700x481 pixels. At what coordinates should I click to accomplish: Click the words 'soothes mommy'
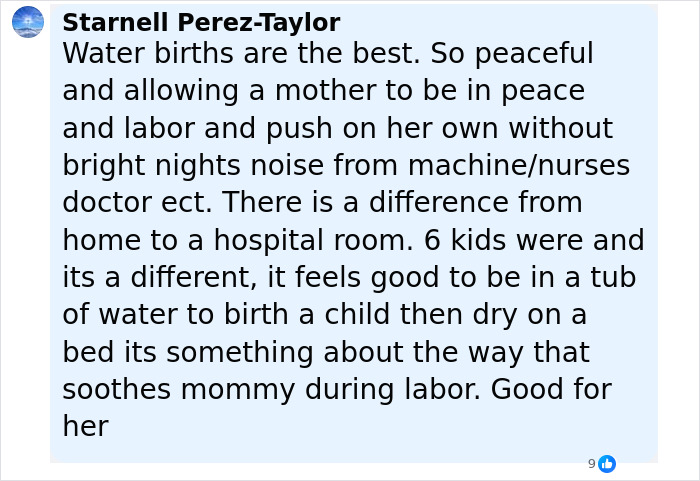tap(179, 391)
